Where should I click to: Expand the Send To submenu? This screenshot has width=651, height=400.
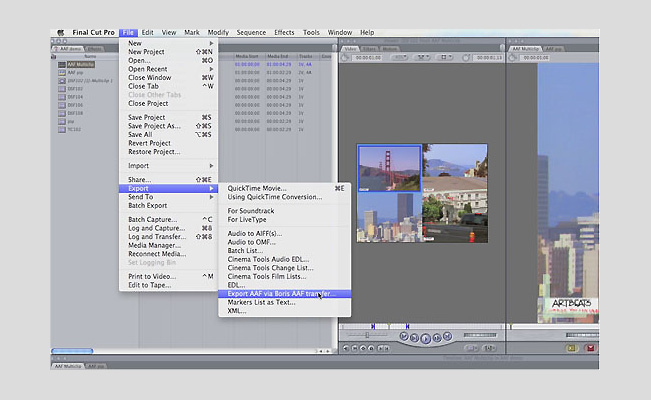(x=169, y=197)
